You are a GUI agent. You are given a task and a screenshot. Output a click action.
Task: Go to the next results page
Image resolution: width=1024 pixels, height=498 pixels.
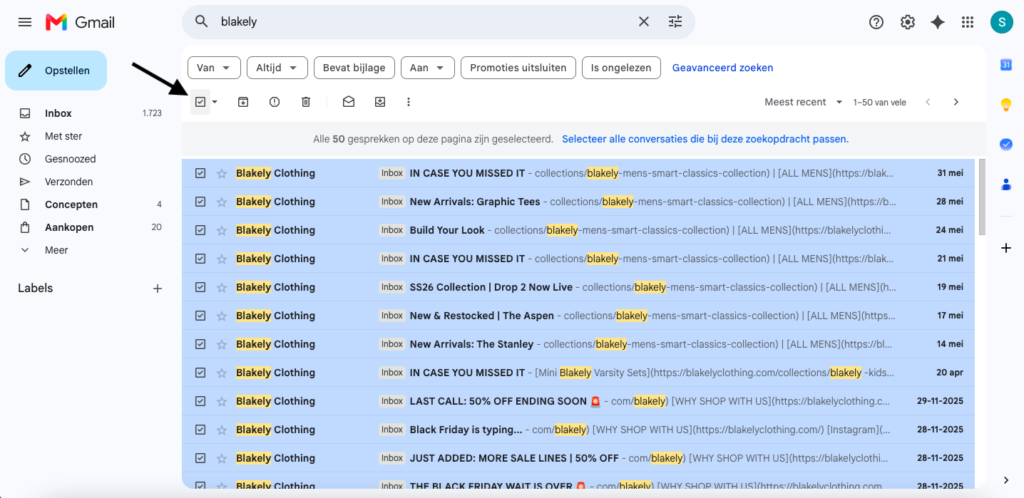tap(955, 102)
